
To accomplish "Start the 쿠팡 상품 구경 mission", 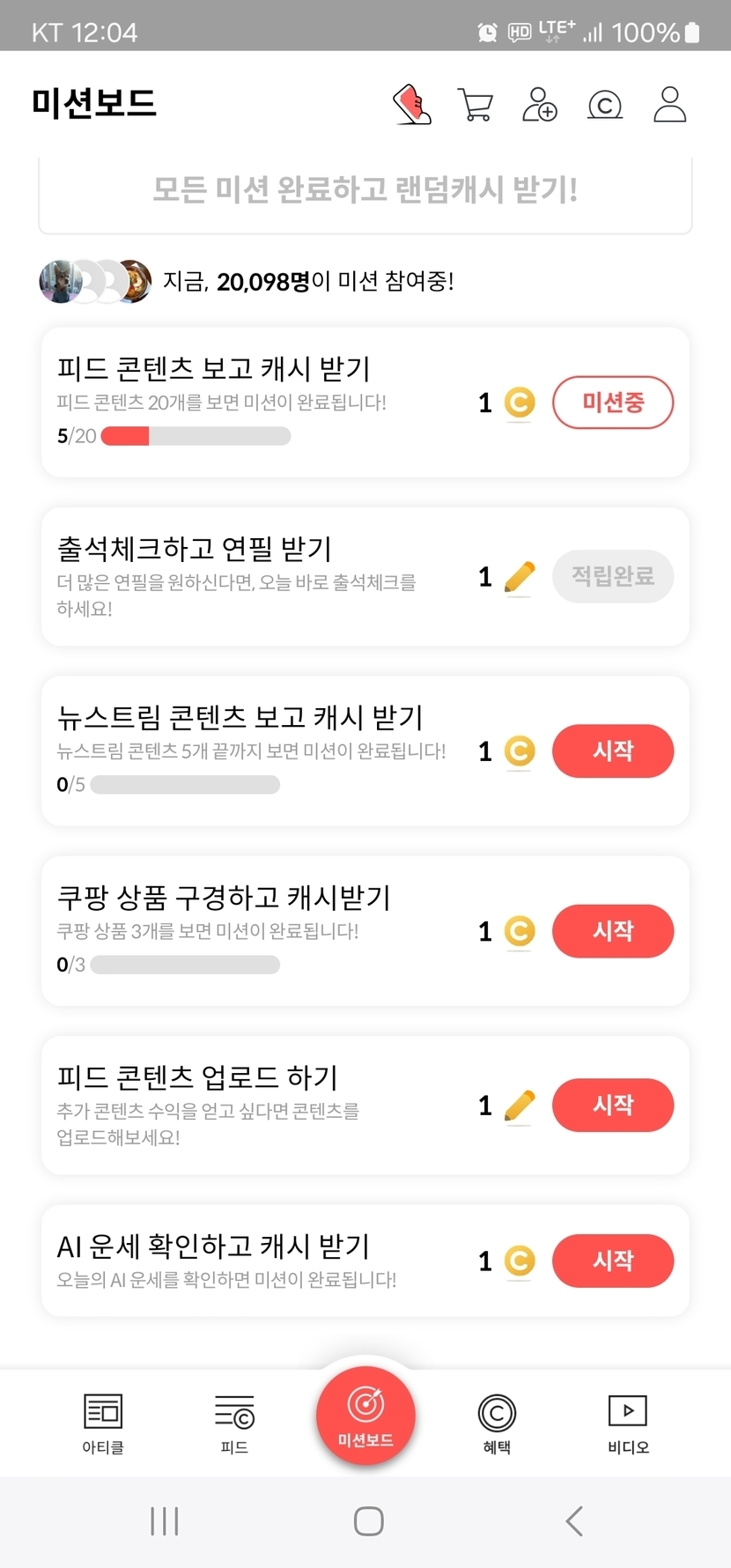I will coord(613,931).
